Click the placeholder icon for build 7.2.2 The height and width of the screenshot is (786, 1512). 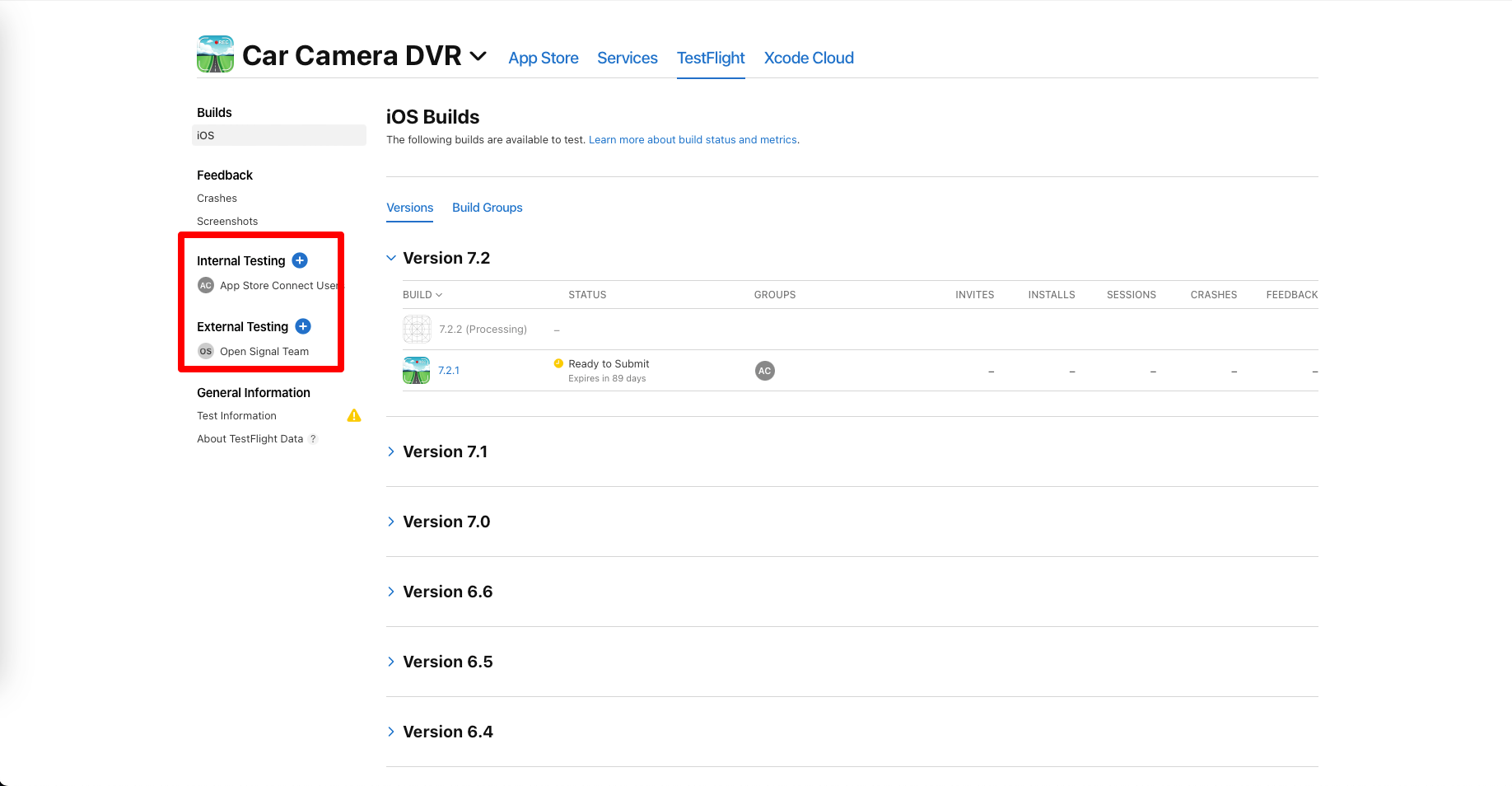[417, 329]
